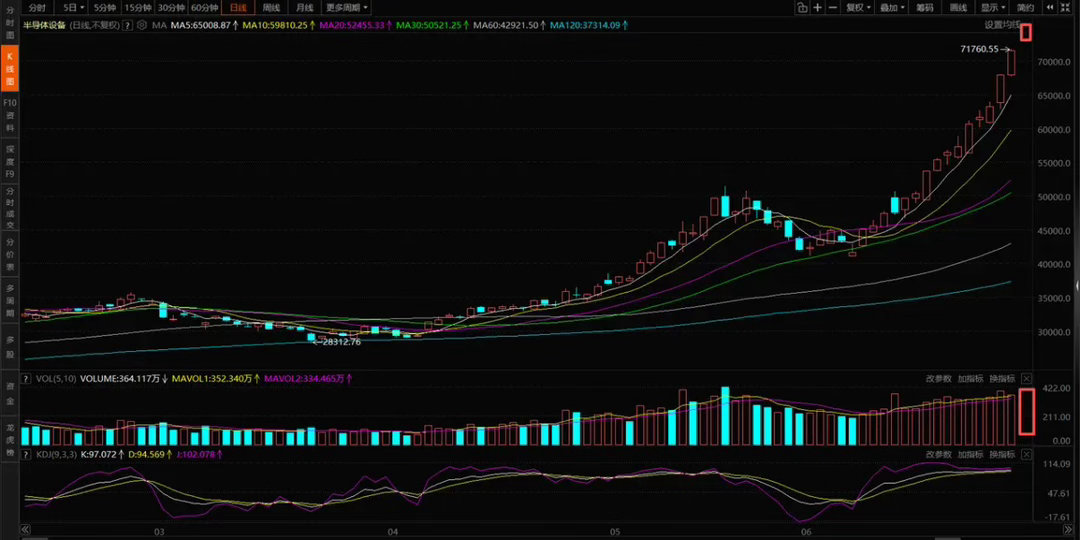
Task: Open KDJ indicator help question mark
Action: tap(26, 455)
